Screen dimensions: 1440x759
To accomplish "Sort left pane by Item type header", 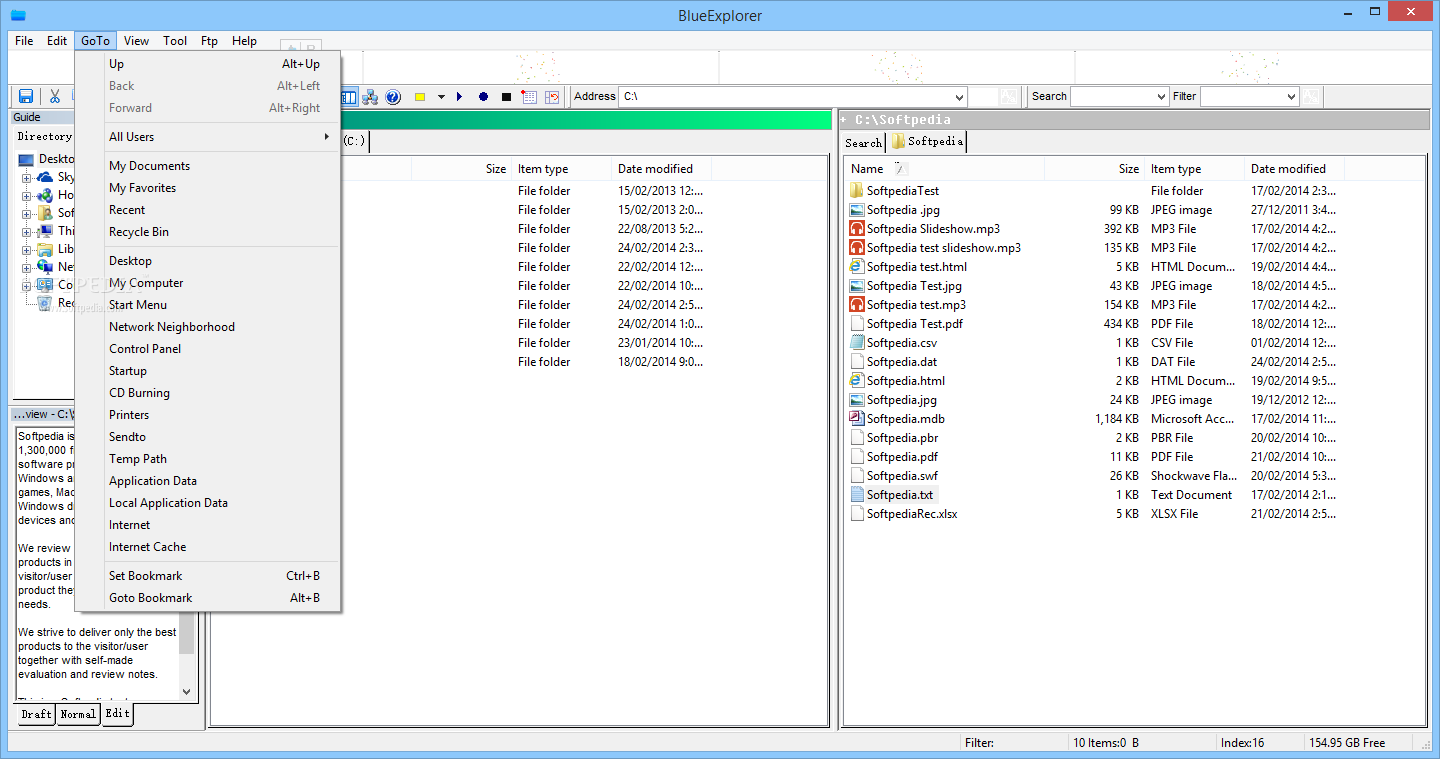I will (561, 169).
